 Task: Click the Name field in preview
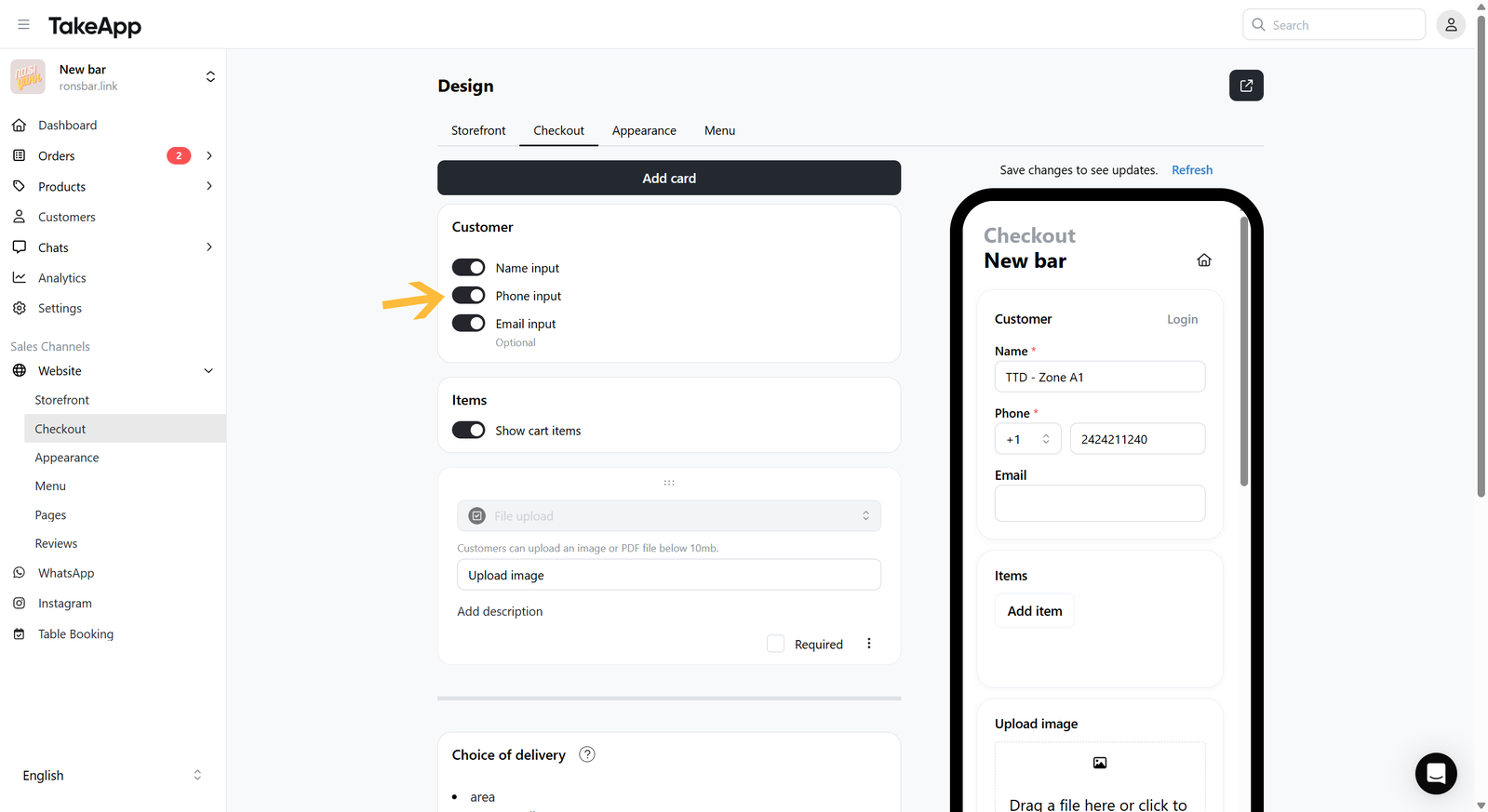pyautogui.click(x=1100, y=377)
